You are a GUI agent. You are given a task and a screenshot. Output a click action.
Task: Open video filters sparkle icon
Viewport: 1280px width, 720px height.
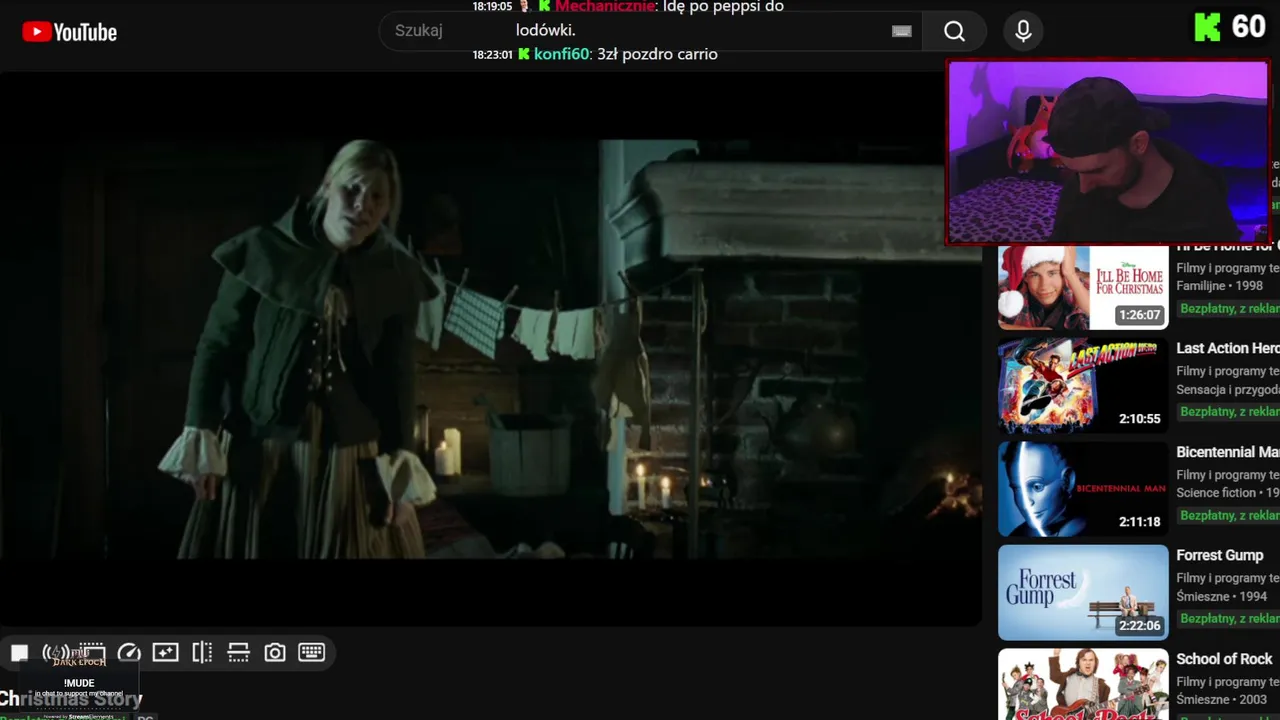165,653
